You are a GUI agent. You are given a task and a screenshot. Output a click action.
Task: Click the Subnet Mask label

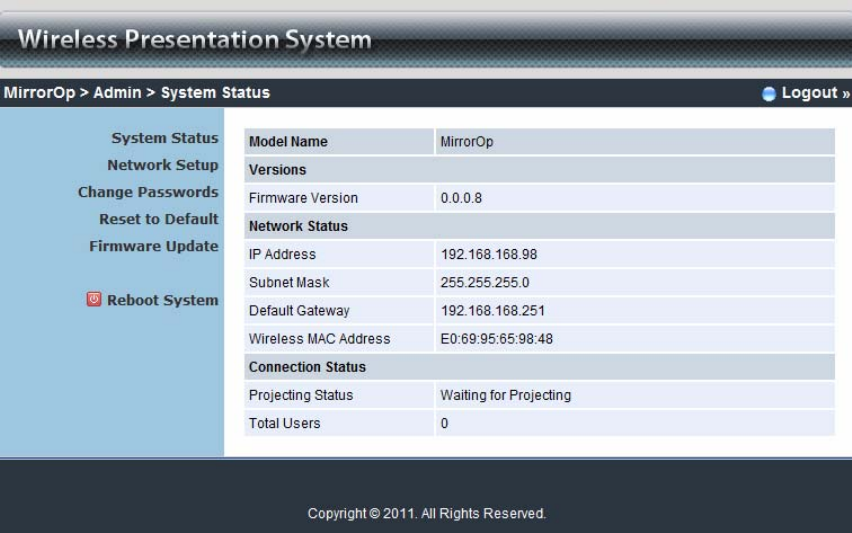click(x=289, y=283)
